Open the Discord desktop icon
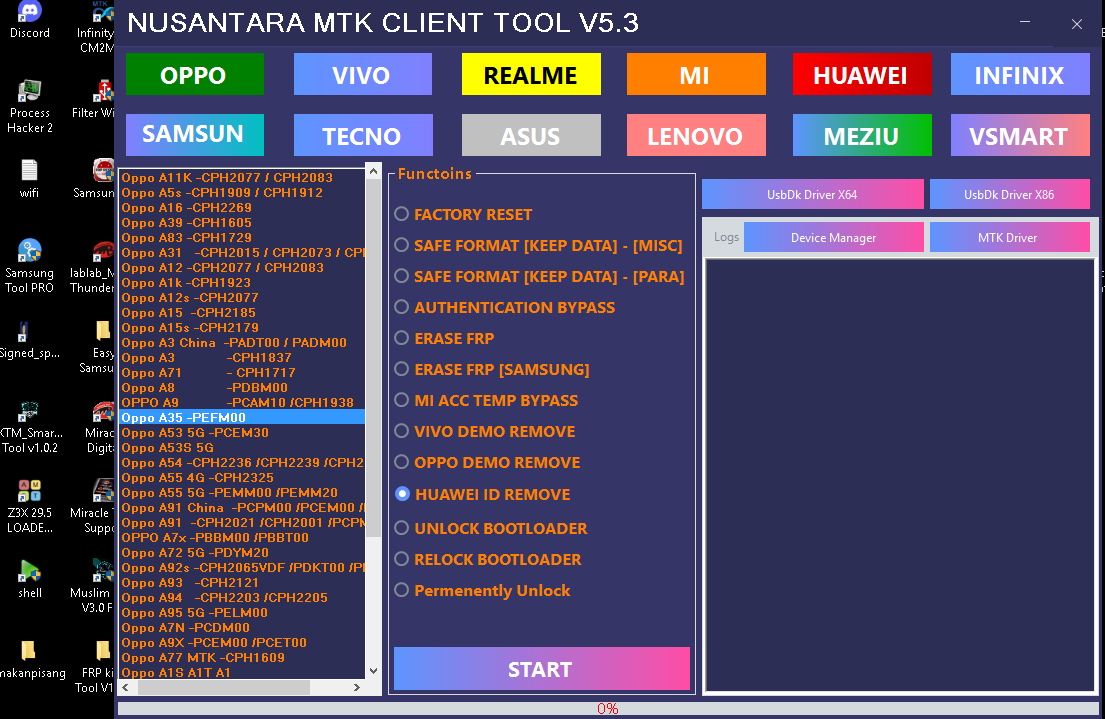The image size is (1105, 719). point(30,19)
